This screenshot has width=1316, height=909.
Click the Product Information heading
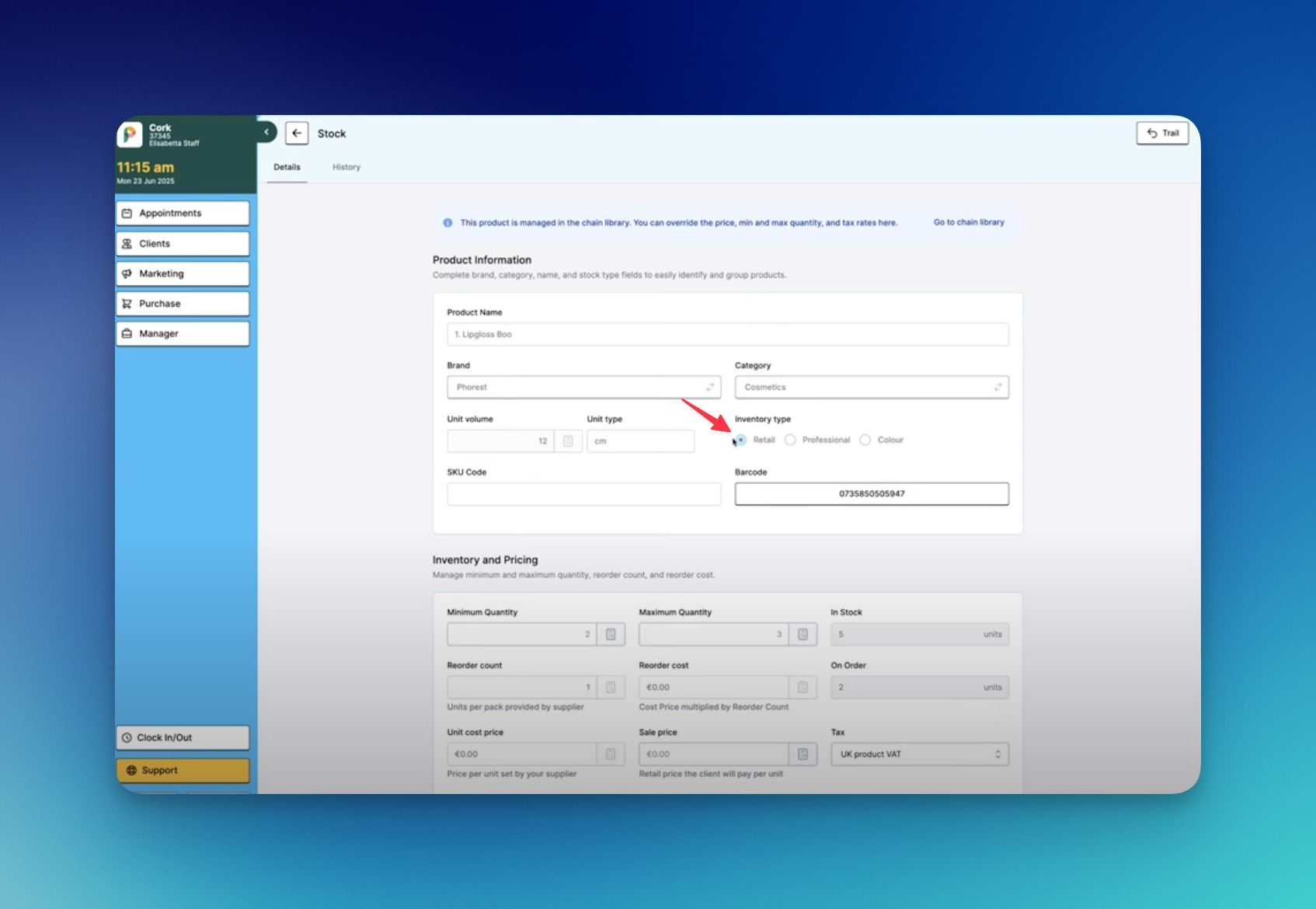click(482, 260)
